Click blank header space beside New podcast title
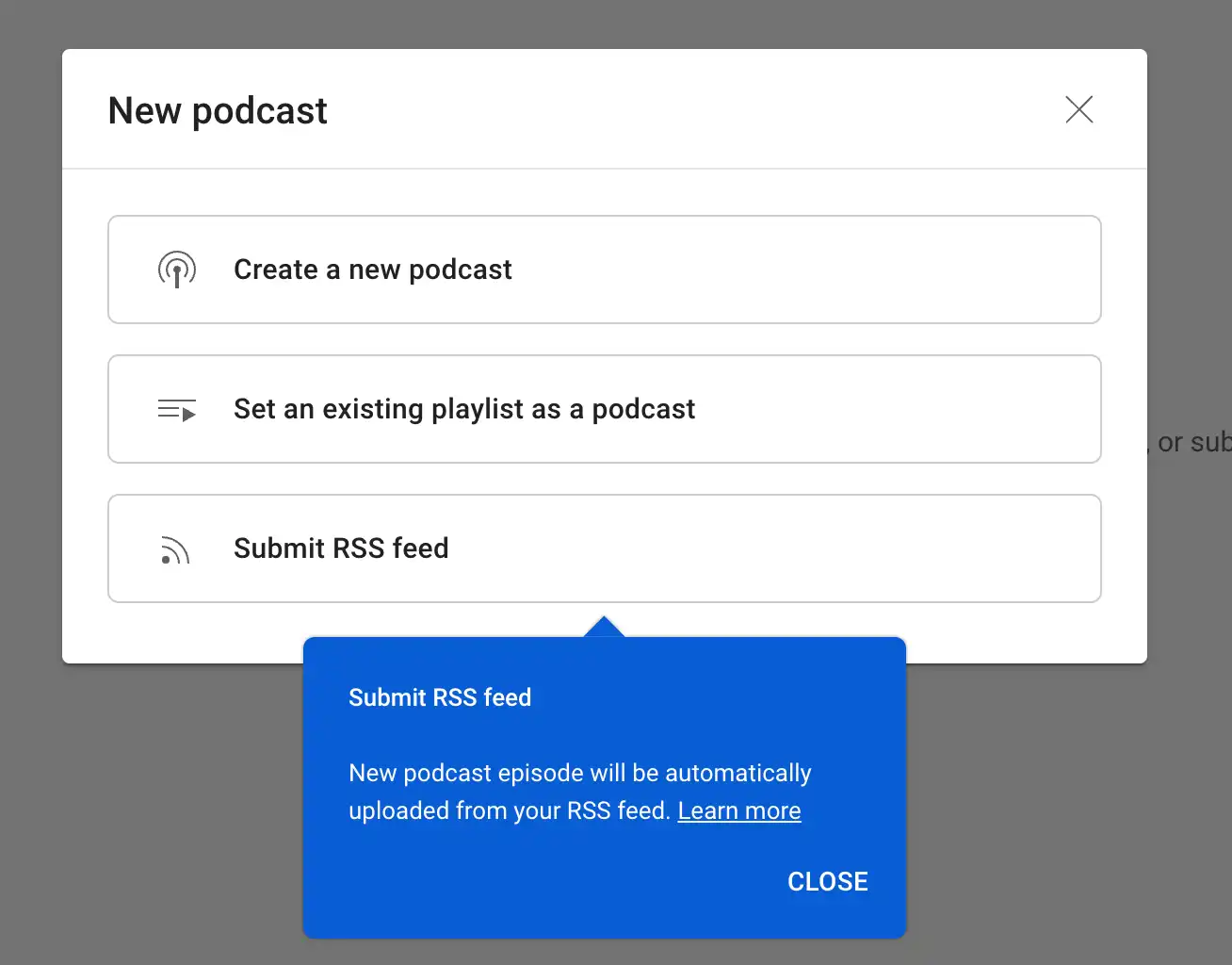Viewport: 1232px width, 965px height. coord(697,109)
